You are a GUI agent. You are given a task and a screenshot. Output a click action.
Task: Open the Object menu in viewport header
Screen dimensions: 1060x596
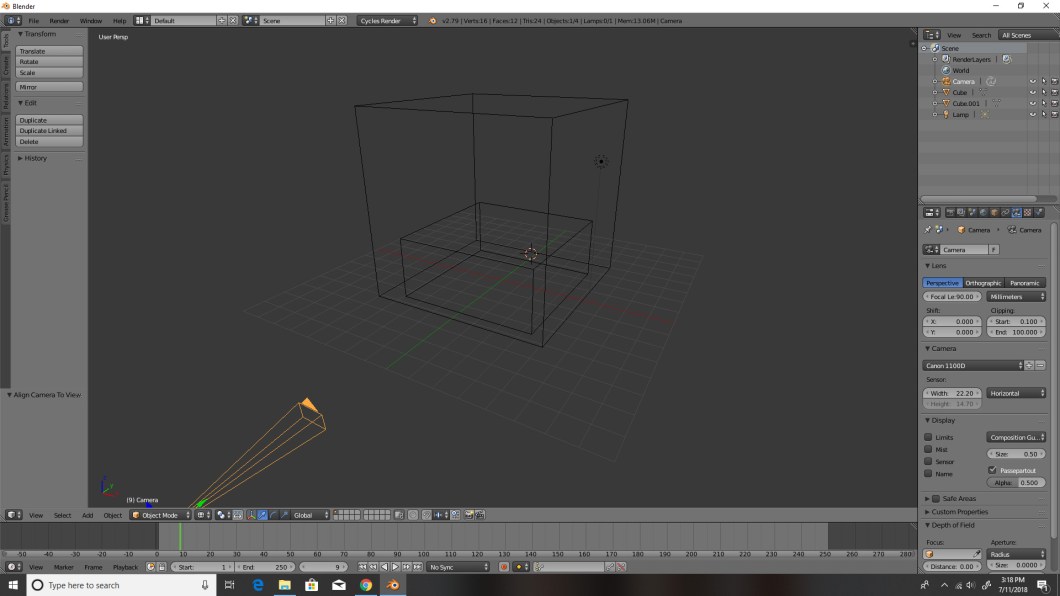click(x=112, y=515)
